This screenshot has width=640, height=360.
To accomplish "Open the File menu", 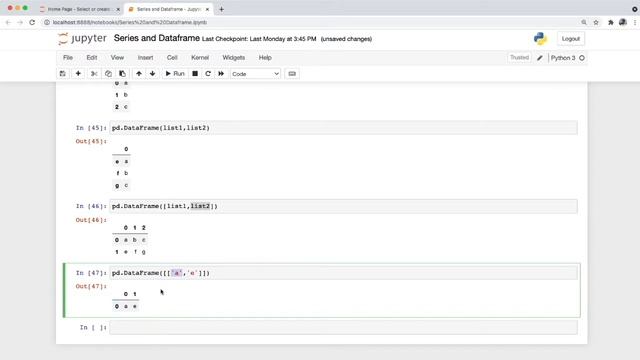I will tap(68, 58).
